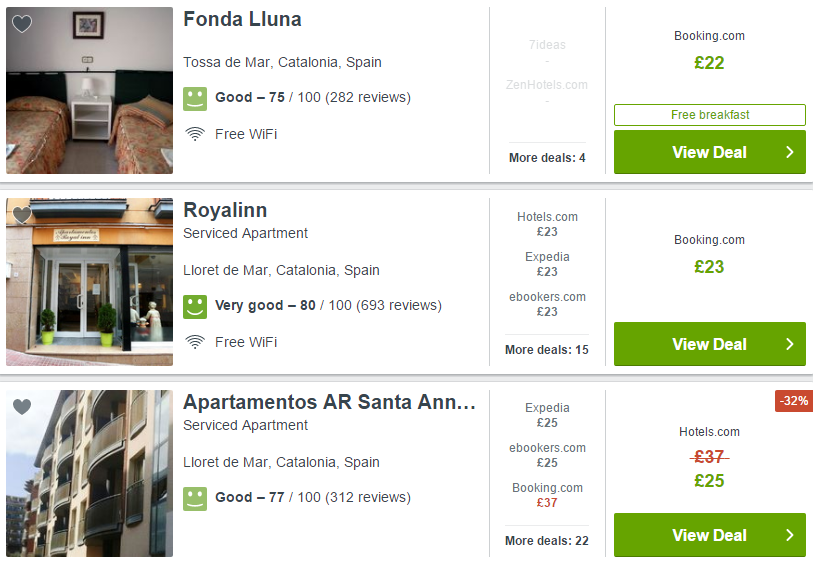Click Fonda Lluna green smiley rating icon
813x562 pixels.
click(195, 99)
